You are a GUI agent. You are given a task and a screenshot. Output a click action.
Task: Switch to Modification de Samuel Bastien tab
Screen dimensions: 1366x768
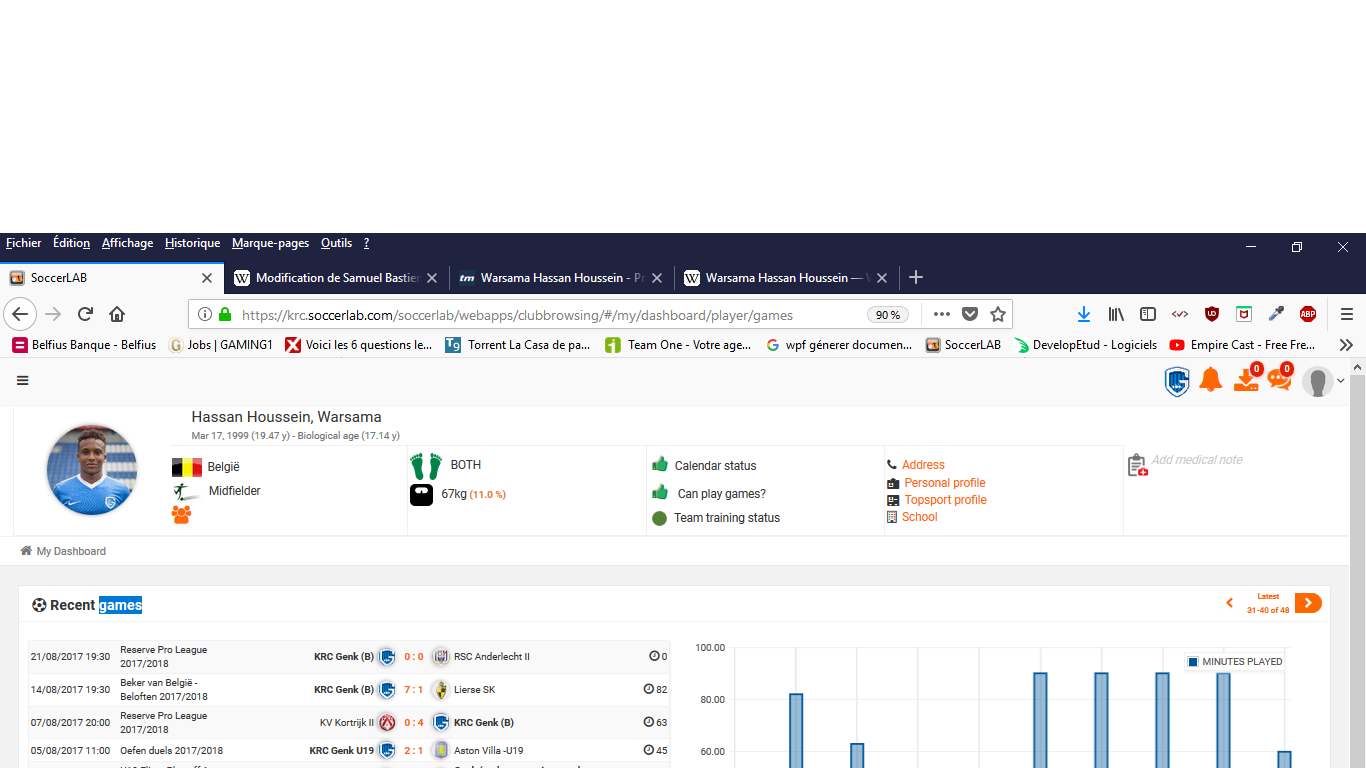coord(336,278)
